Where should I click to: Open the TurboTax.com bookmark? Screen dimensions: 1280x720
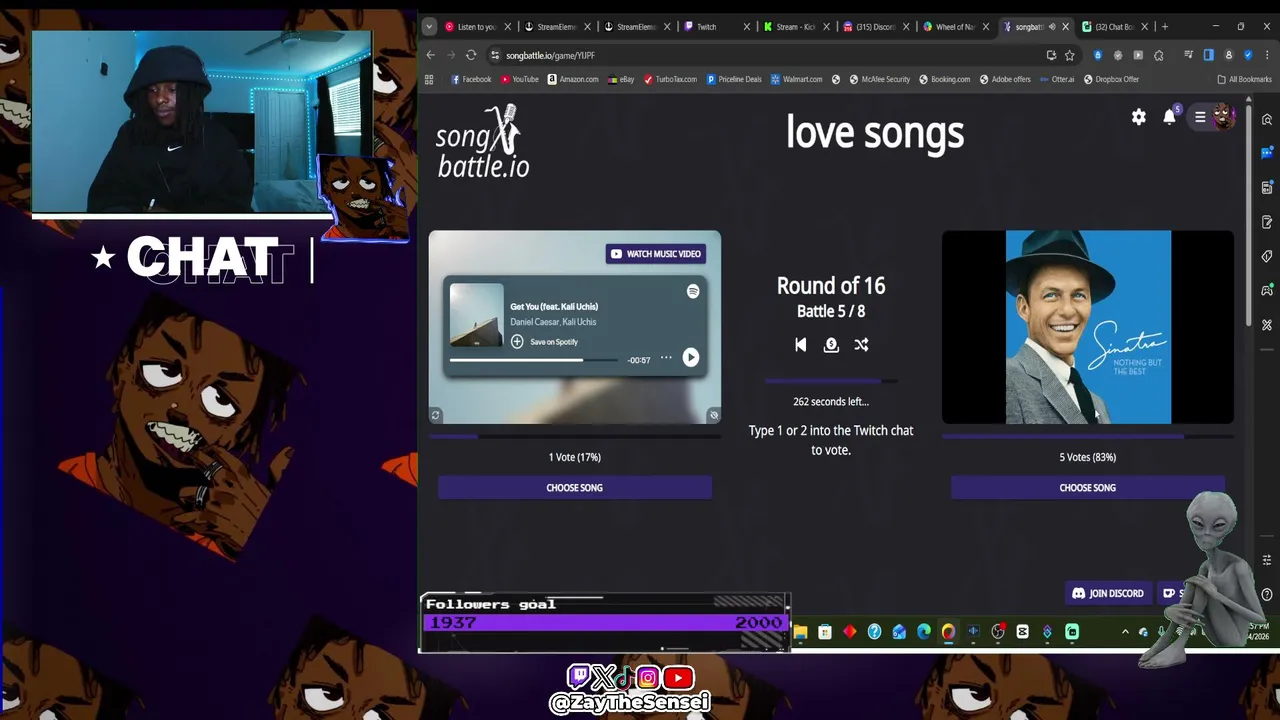click(670, 79)
